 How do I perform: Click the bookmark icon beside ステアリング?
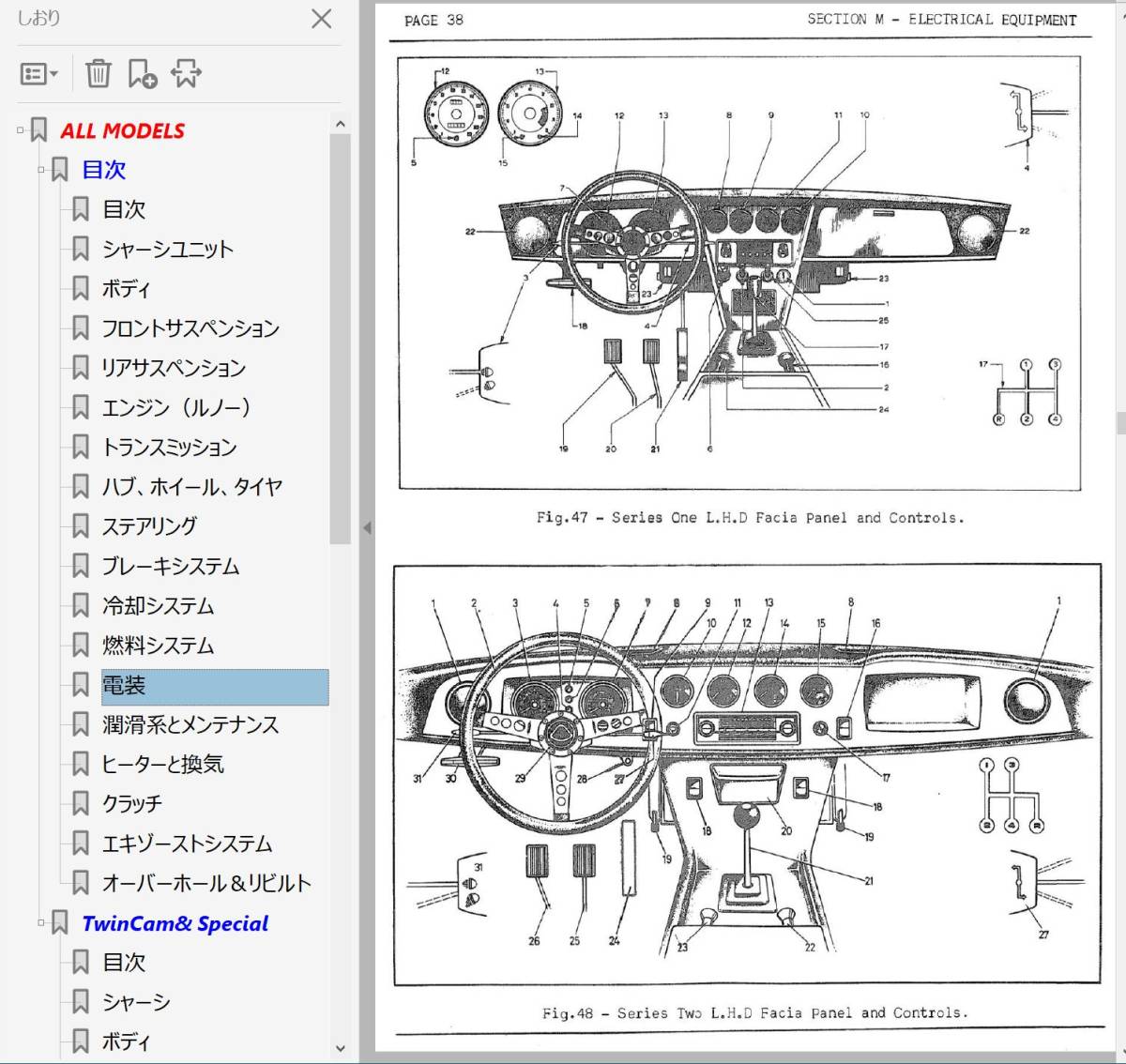click(x=81, y=525)
